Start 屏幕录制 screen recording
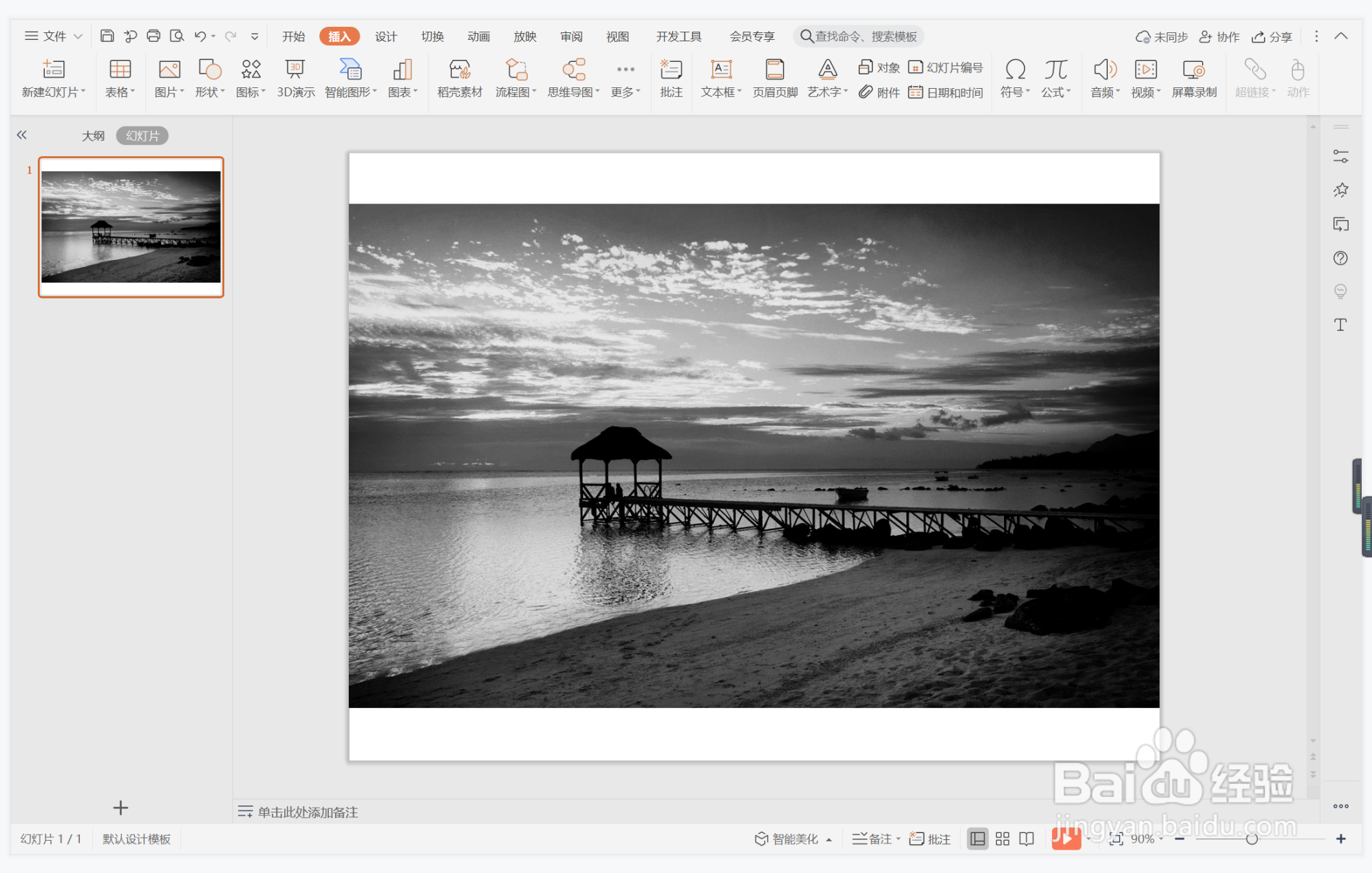 tap(1194, 78)
